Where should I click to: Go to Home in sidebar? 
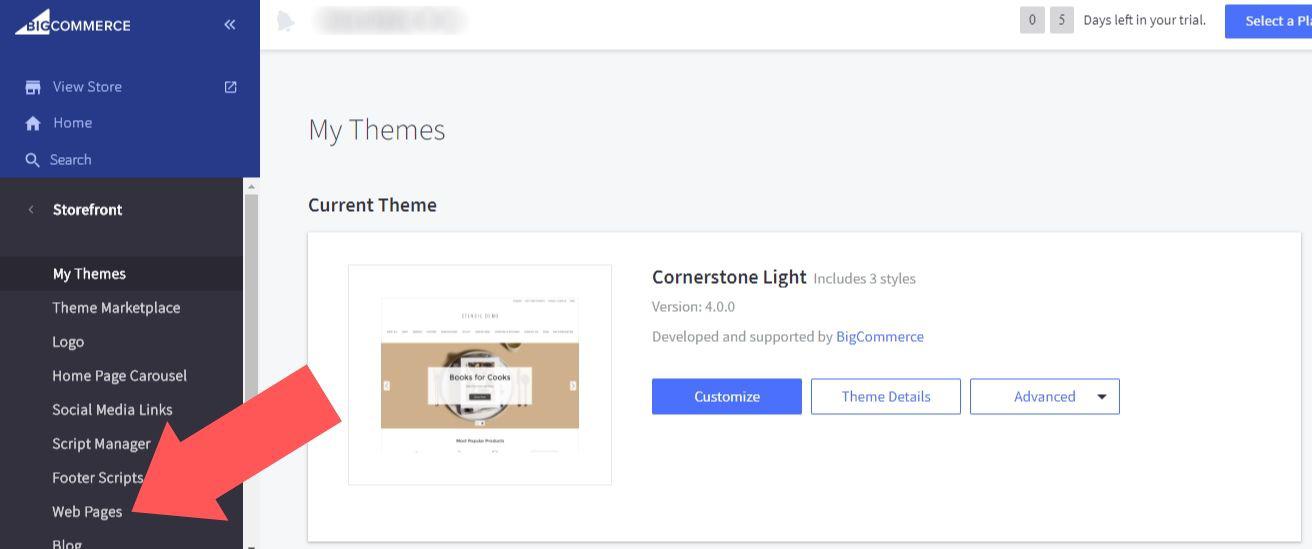pos(72,123)
